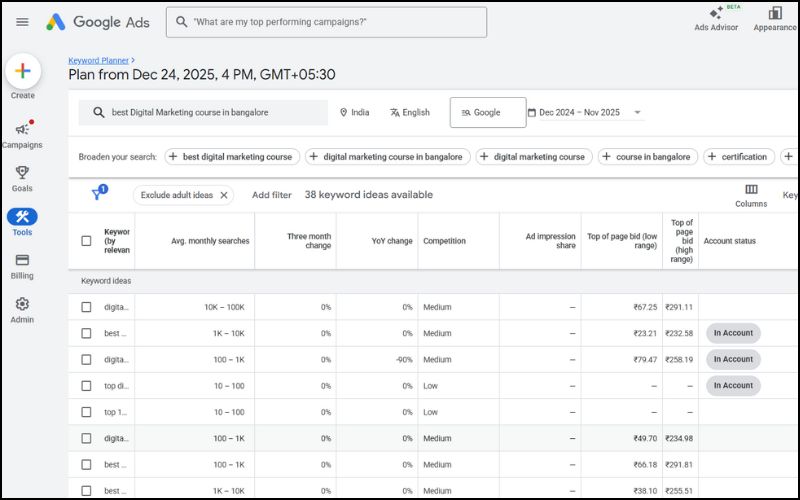Screen dimensions: 800x500
Task: Add 'digital marketing course' broaden chip
Action: [x=534, y=157]
